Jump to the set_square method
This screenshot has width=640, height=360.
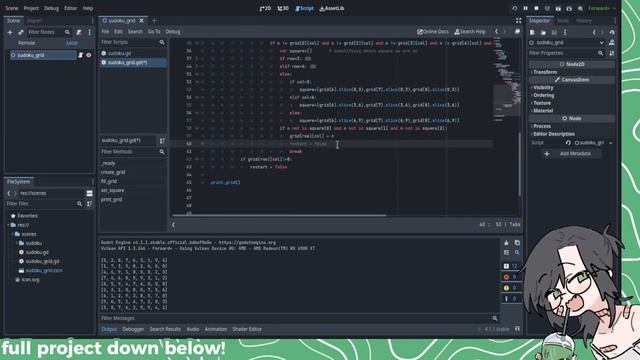113,190
